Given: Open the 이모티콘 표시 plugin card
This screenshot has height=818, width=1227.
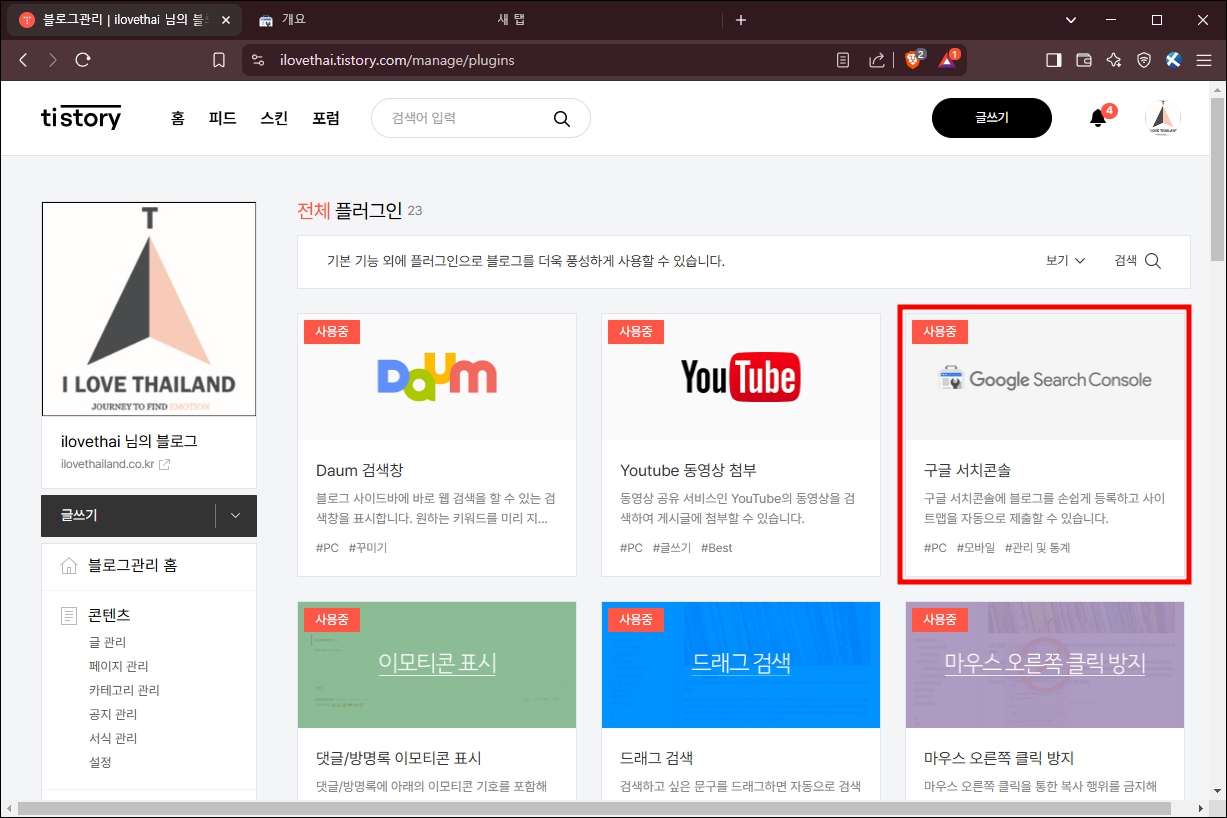Looking at the screenshot, I should tap(437, 701).
